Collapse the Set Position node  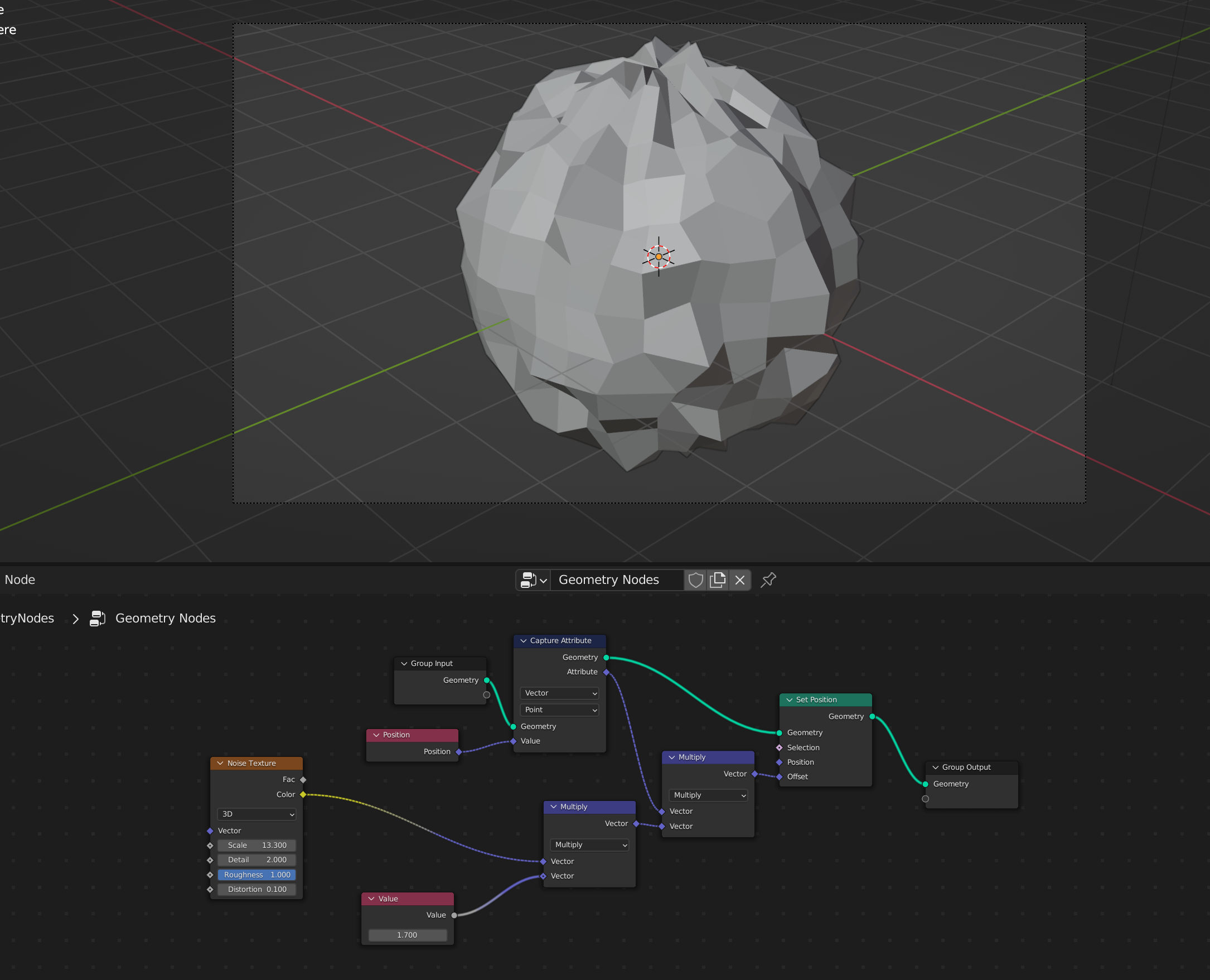pyautogui.click(x=789, y=699)
